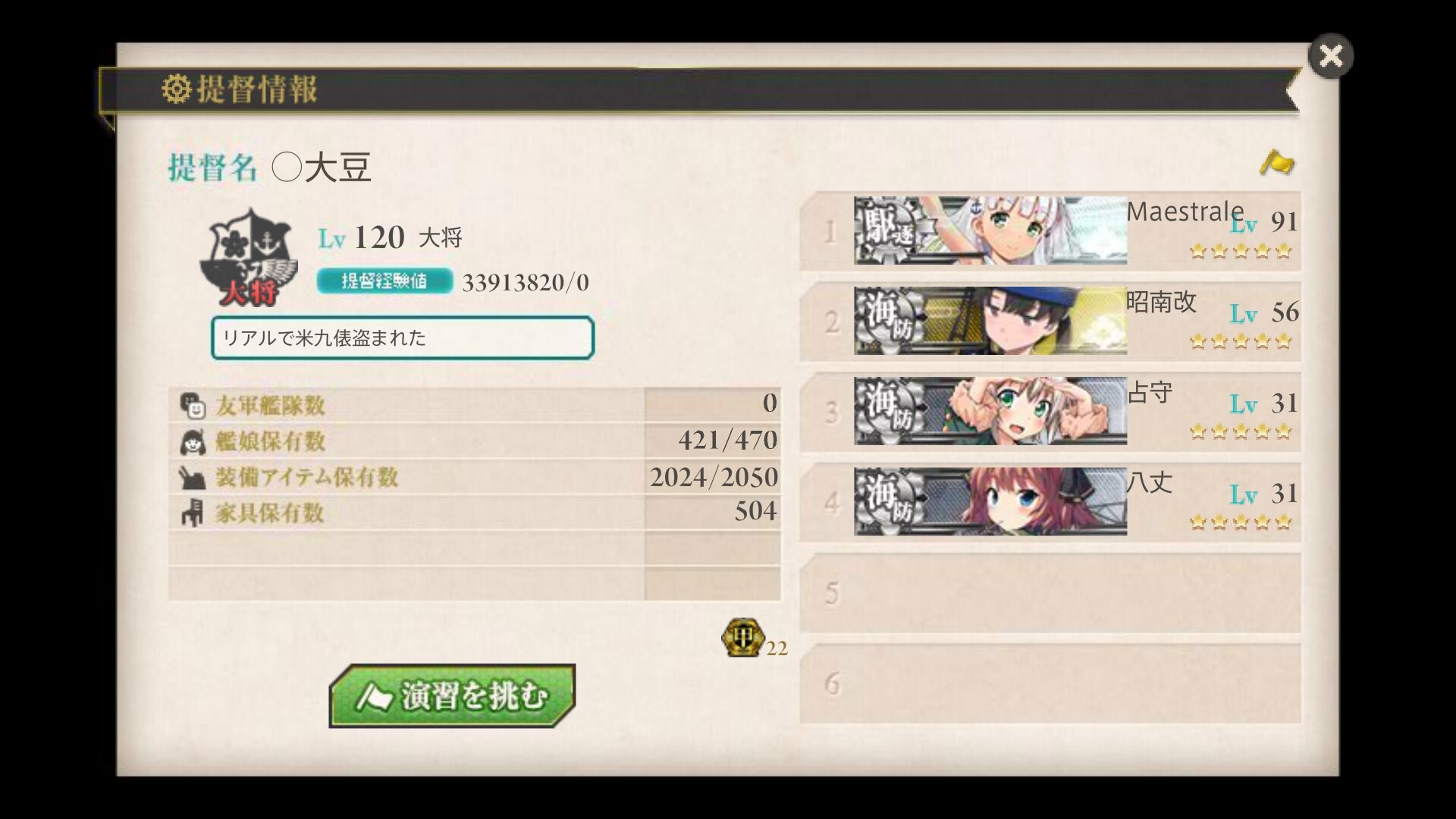Viewport: 1456px width, 819px height.
Task: Close the admiral info panel
Action: [x=1331, y=56]
